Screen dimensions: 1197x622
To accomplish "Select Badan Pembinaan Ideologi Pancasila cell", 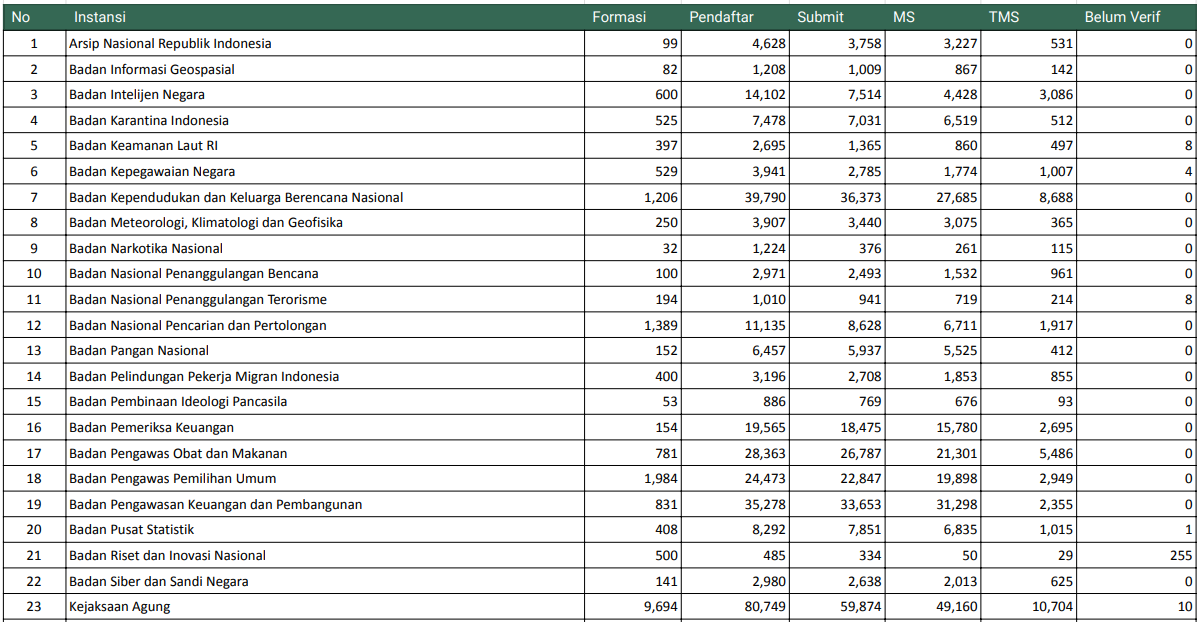I will click(325, 401).
